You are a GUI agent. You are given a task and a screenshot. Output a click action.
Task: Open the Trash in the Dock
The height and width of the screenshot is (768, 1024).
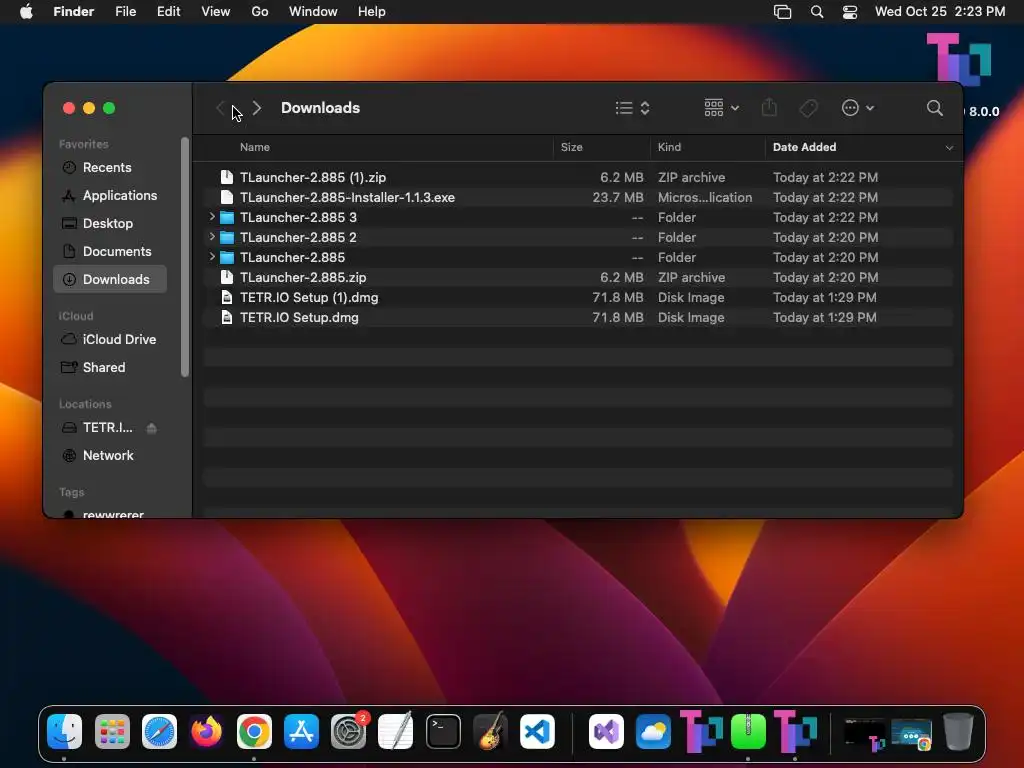pos(958,731)
